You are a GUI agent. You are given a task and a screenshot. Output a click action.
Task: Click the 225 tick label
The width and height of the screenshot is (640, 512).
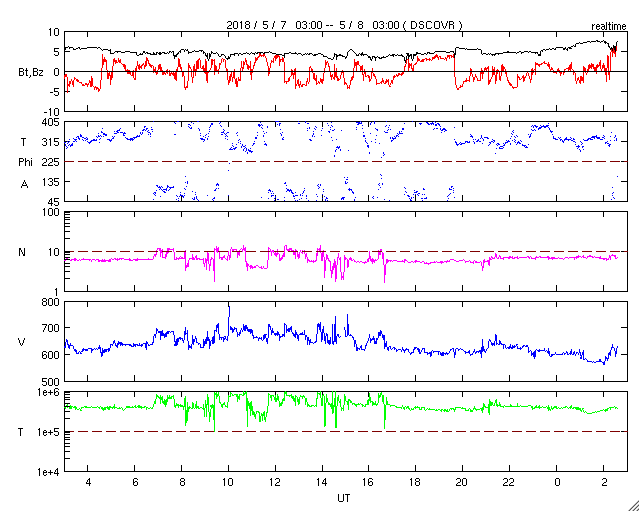pos(51,162)
